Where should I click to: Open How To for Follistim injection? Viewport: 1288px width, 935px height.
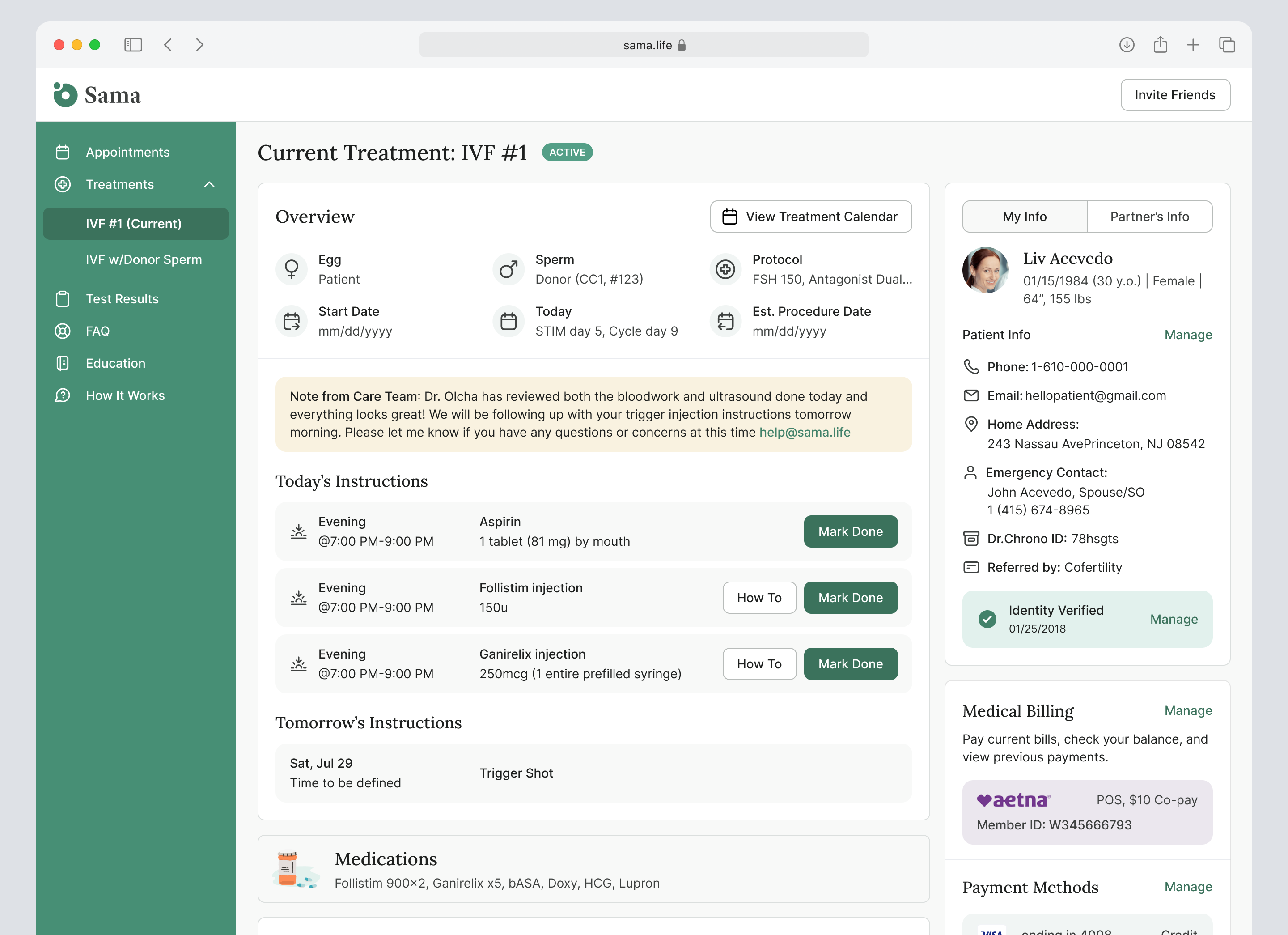pyautogui.click(x=759, y=598)
